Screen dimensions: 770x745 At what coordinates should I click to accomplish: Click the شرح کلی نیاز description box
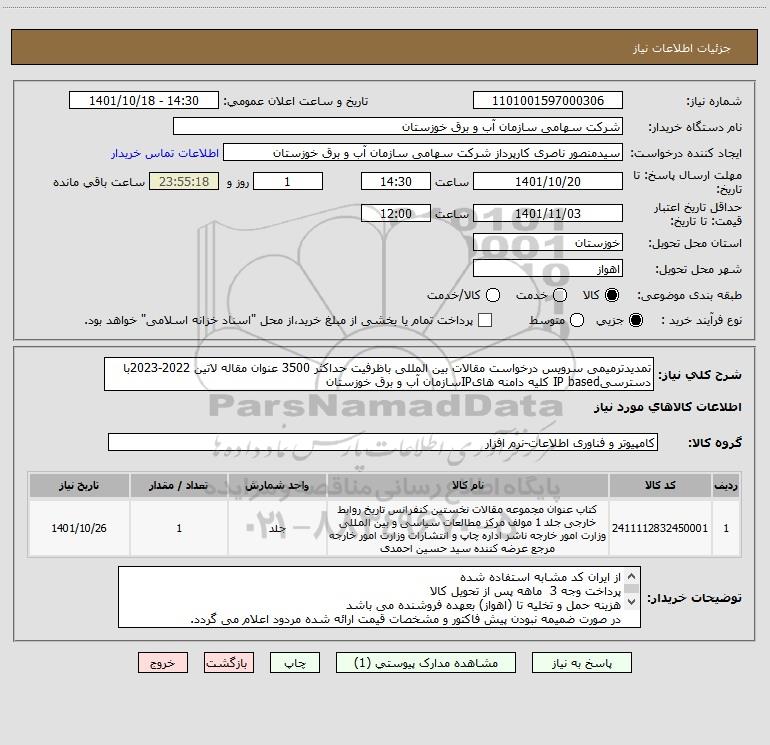pyautogui.click(x=379, y=374)
